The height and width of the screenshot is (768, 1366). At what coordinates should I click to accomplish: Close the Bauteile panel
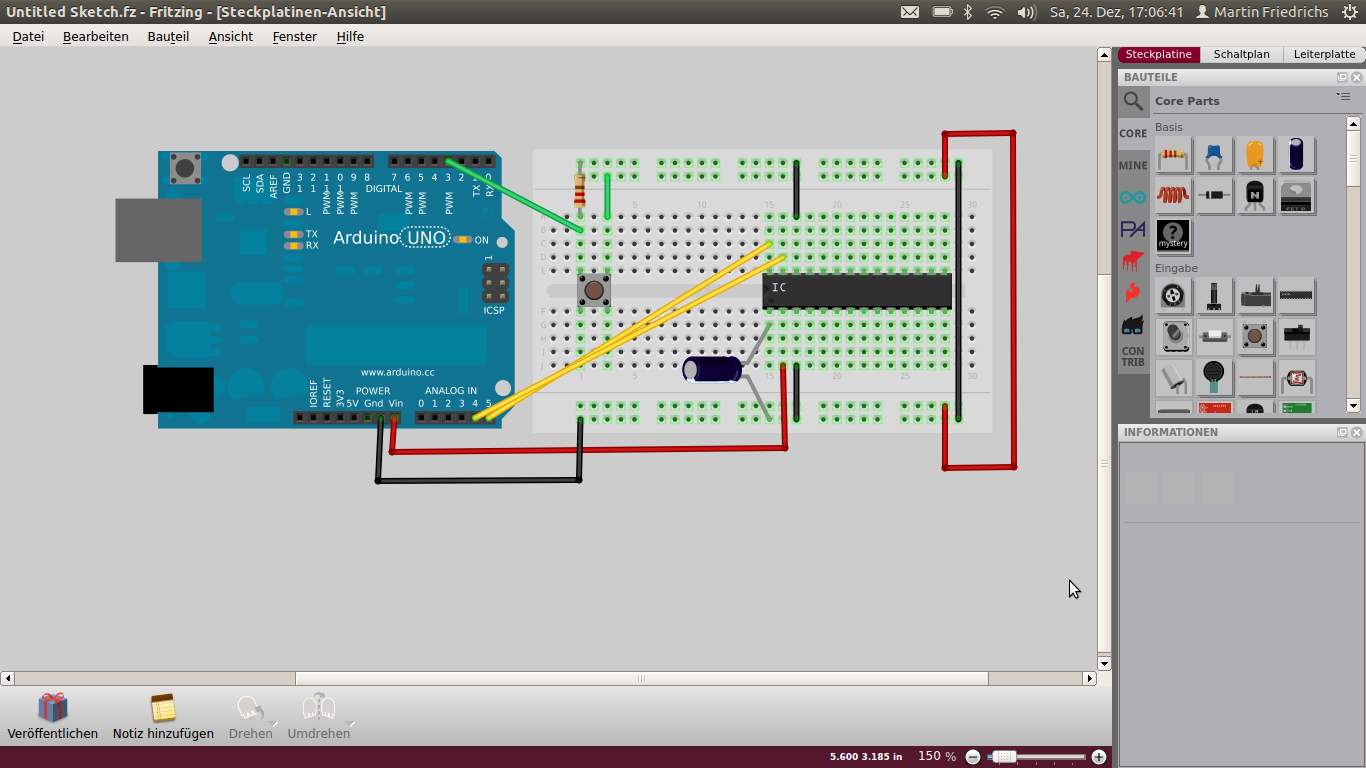pyautogui.click(x=1357, y=77)
